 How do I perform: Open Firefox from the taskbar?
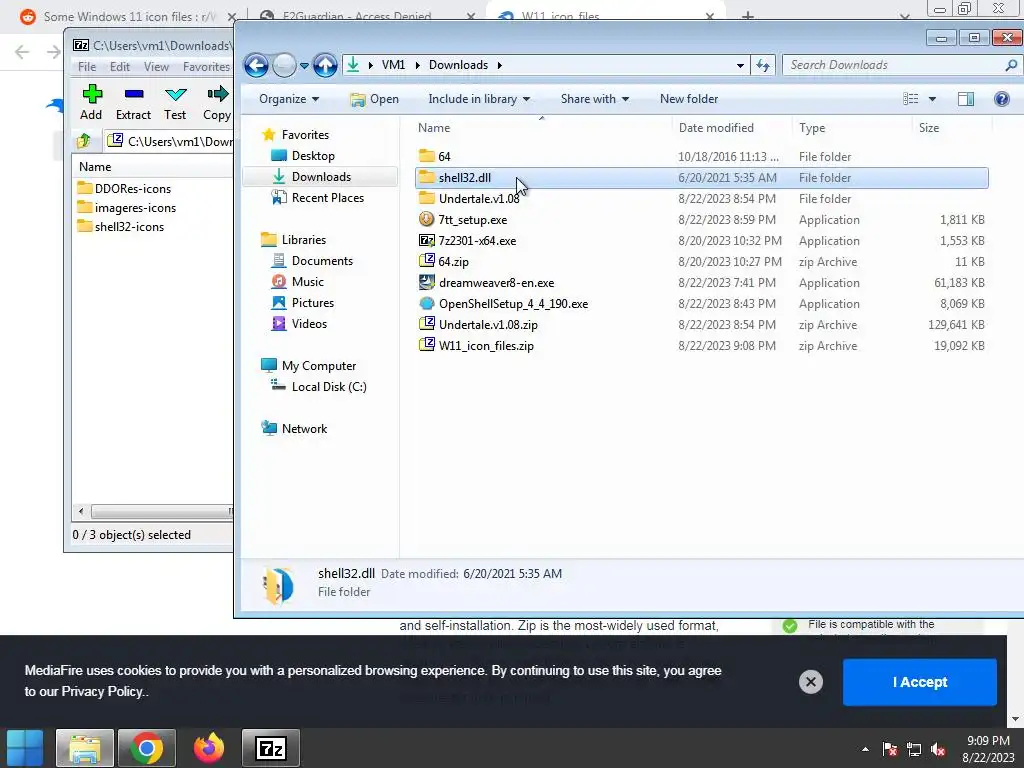[209, 748]
